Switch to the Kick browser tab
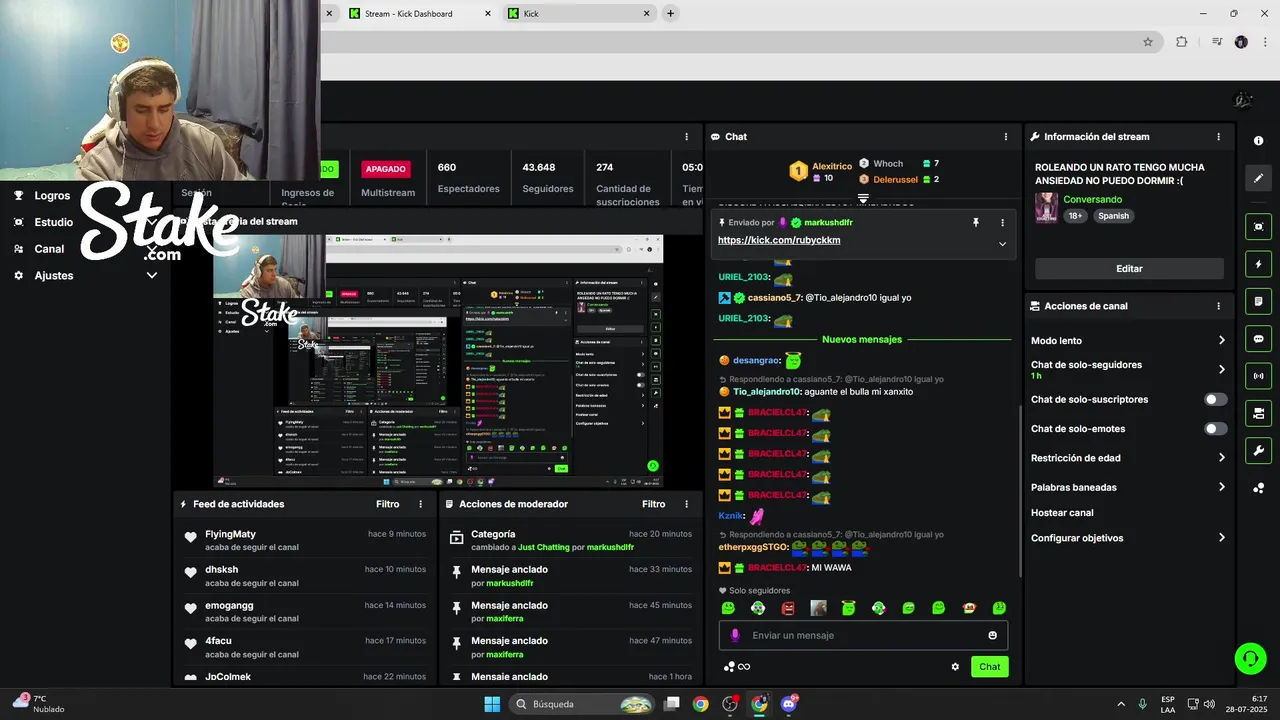 tap(578, 14)
